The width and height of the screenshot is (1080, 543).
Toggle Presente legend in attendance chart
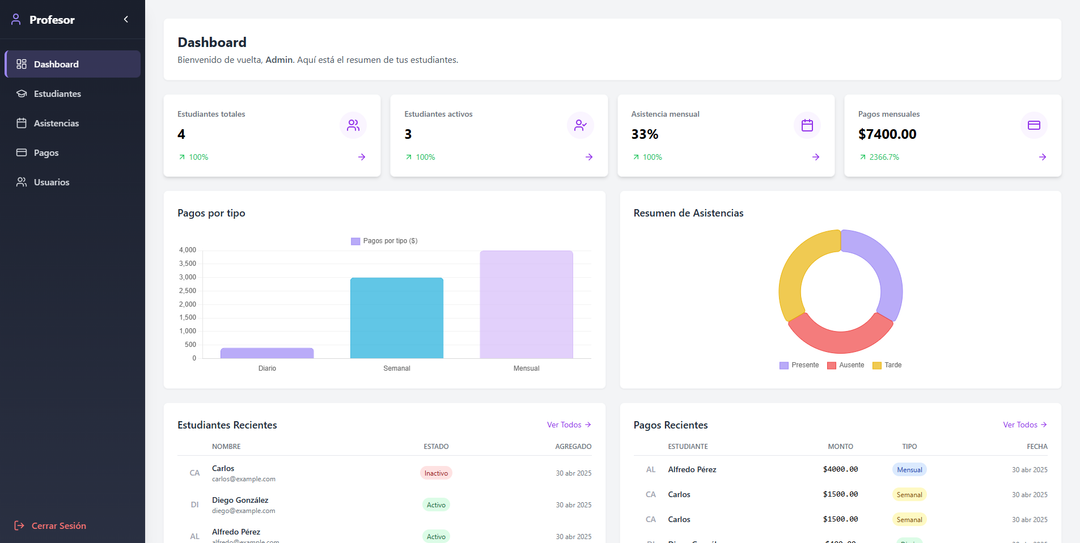(799, 365)
